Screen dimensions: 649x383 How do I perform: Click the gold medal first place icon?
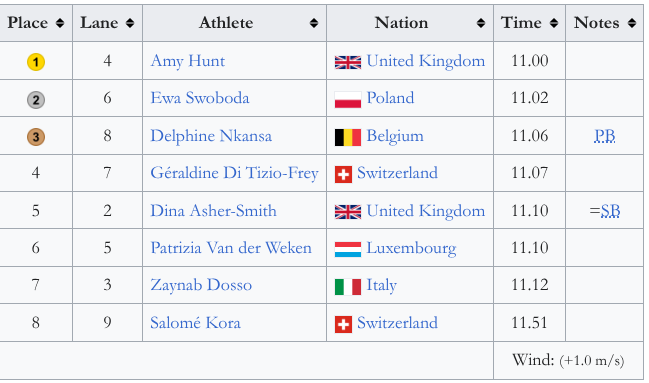(36, 62)
